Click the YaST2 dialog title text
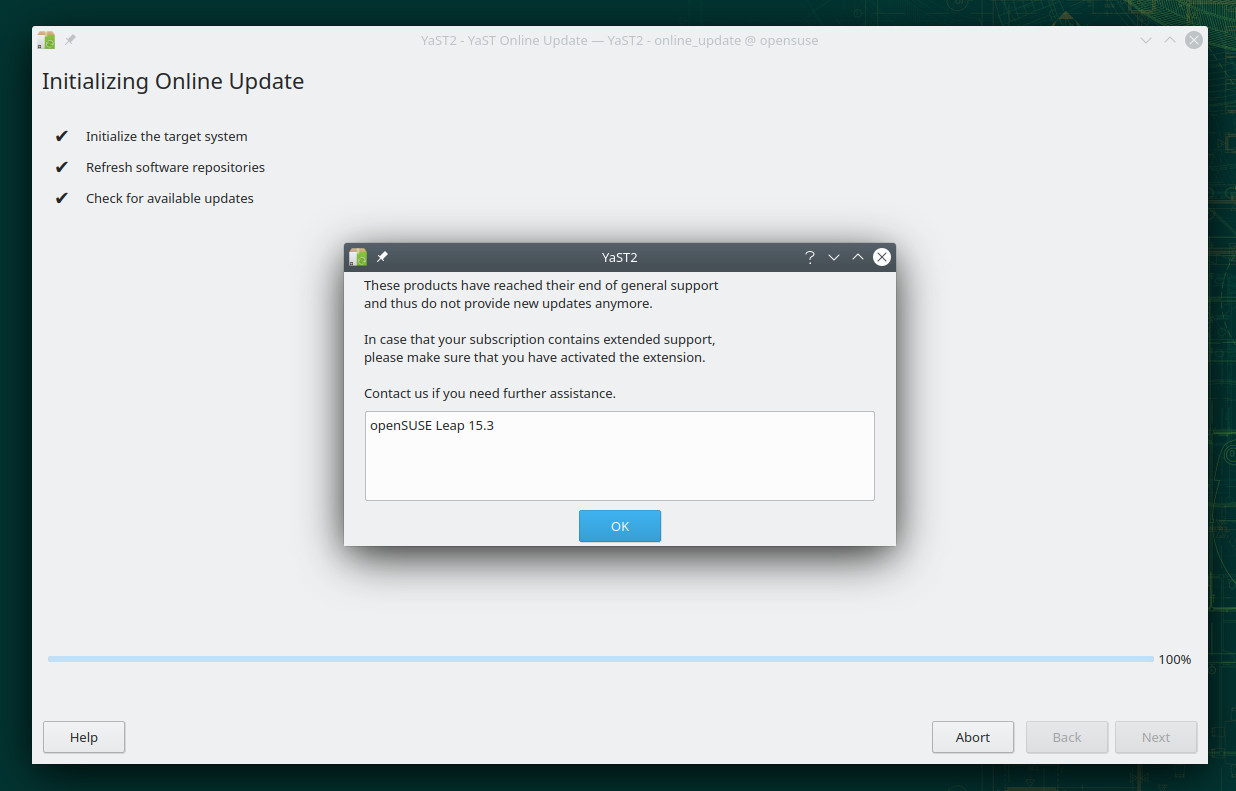1236x791 pixels. click(x=620, y=257)
